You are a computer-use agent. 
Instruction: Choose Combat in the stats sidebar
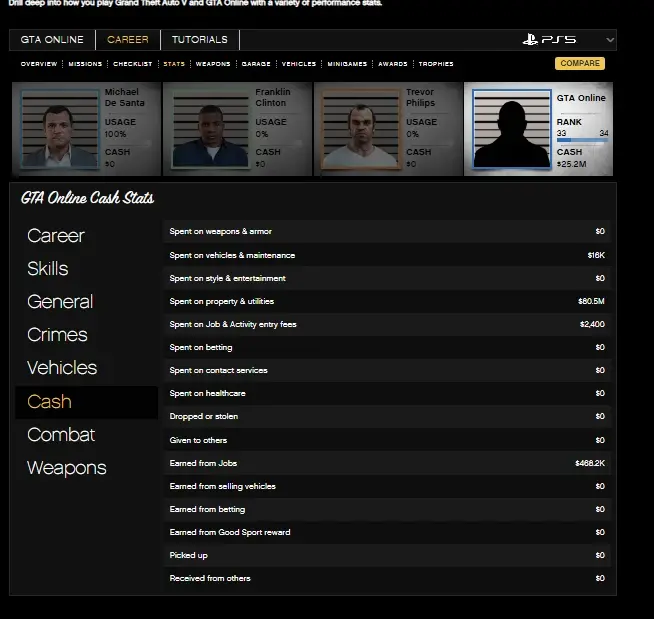[61, 435]
